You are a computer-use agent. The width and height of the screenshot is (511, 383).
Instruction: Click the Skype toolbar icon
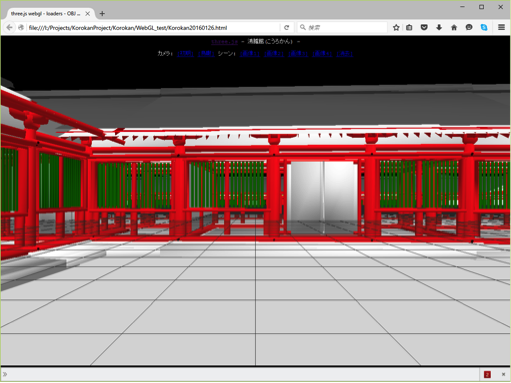click(x=484, y=27)
